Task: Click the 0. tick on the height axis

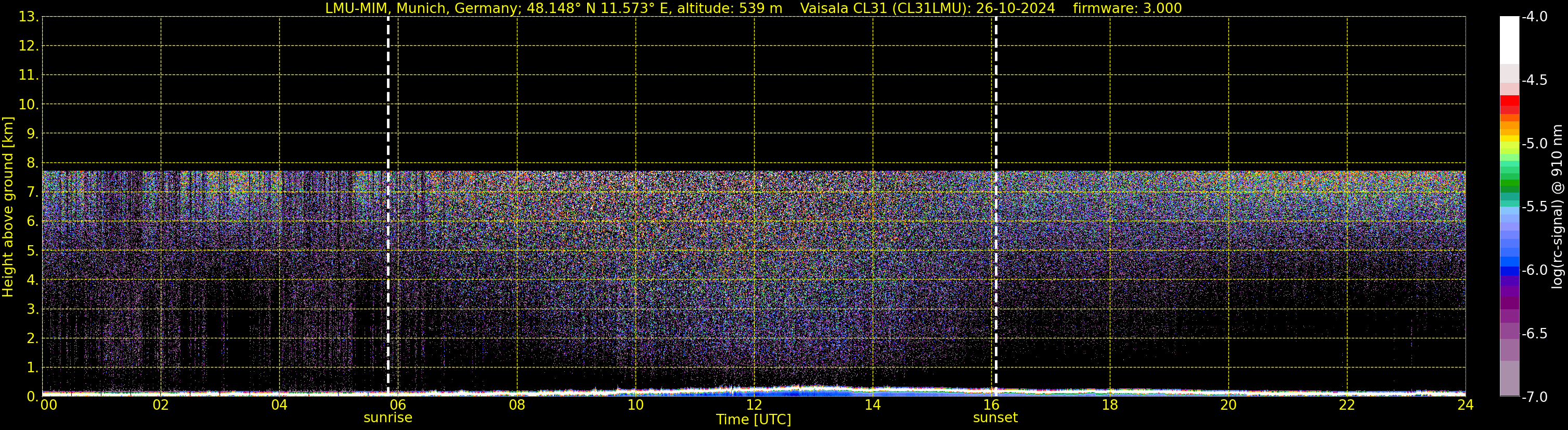Action: coord(32,397)
